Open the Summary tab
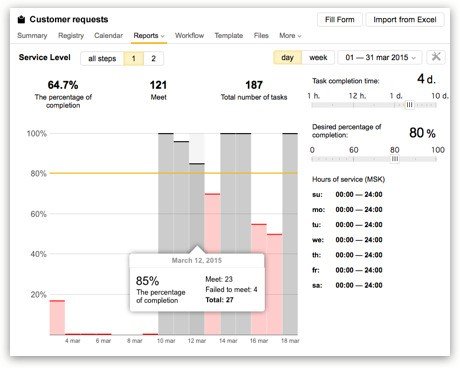 [32, 35]
